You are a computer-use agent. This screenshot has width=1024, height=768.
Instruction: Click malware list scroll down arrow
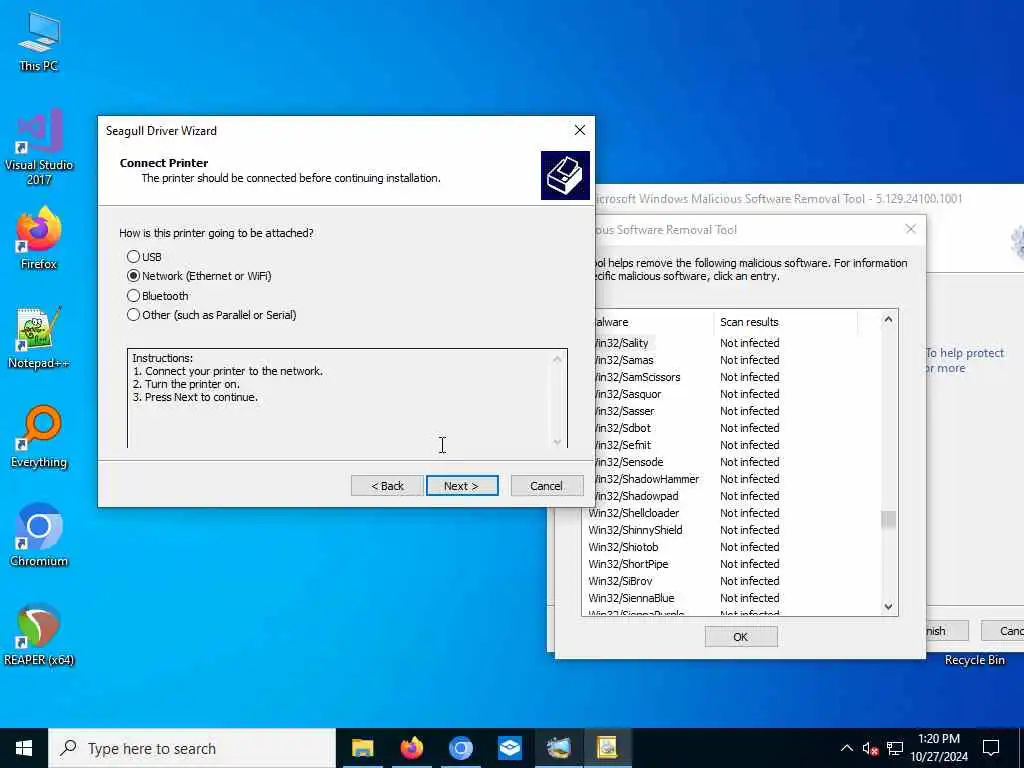pos(888,607)
